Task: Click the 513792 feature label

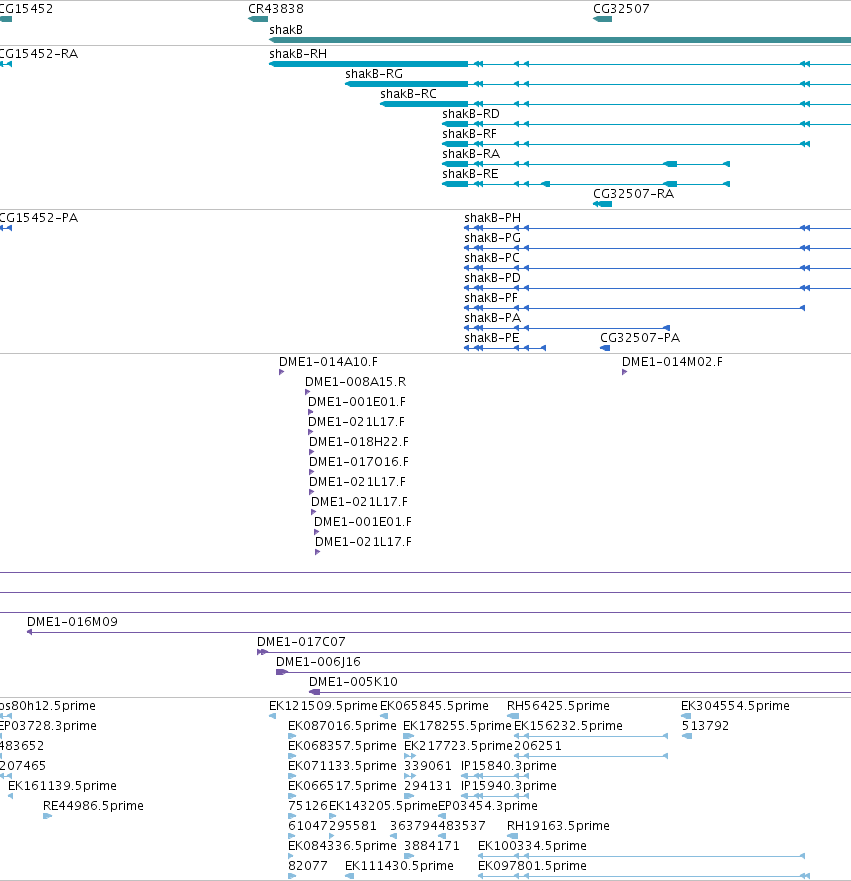Action: (706, 726)
